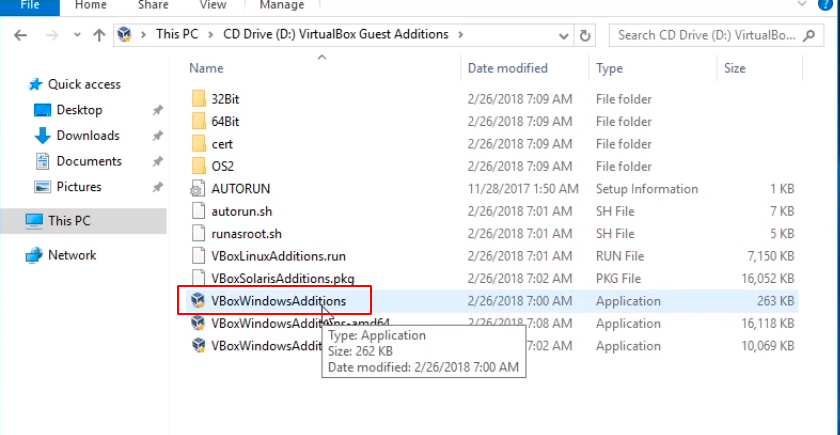Click the VirtualBox icon in address bar
Viewport: 840px width, 435px height.
(x=124, y=35)
